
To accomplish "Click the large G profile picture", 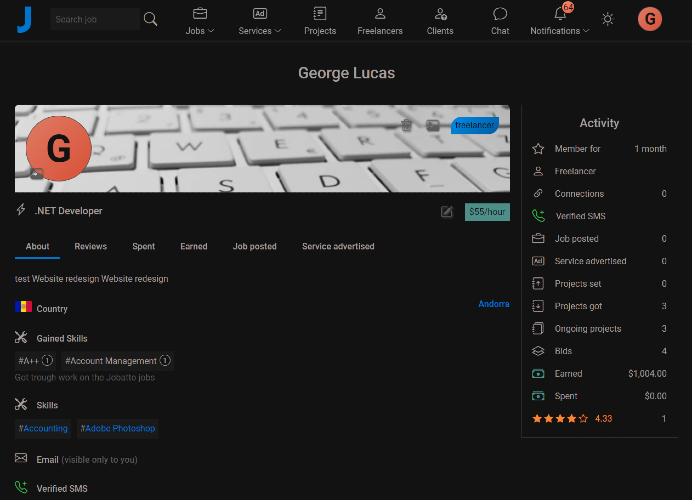I will 59,148.
